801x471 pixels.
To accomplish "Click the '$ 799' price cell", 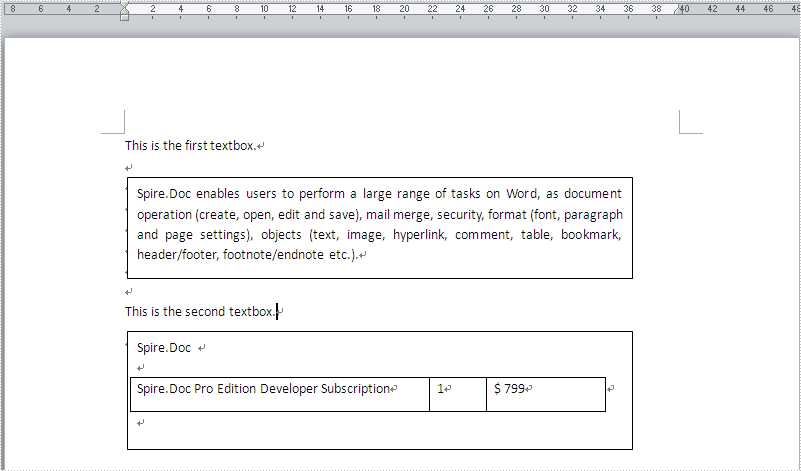I will click(x=546, y=394).
